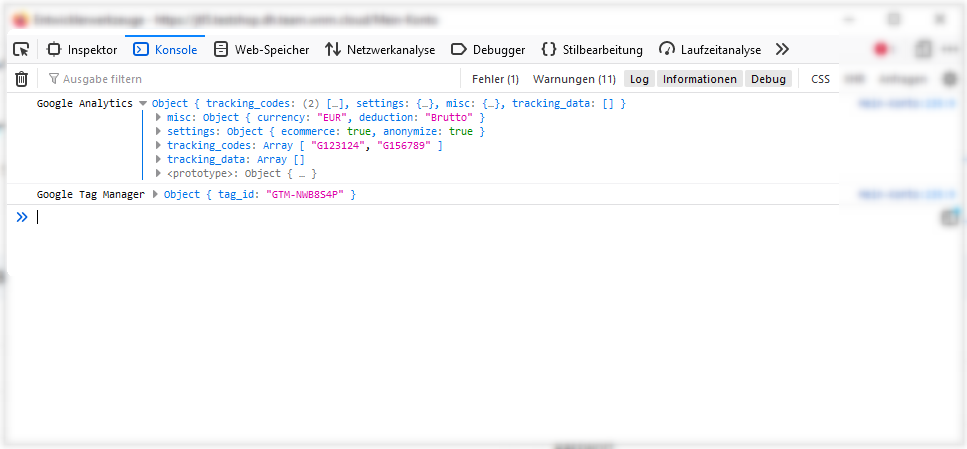Click the "EUR" currency value
967x449 pixels.
point(332,117)
